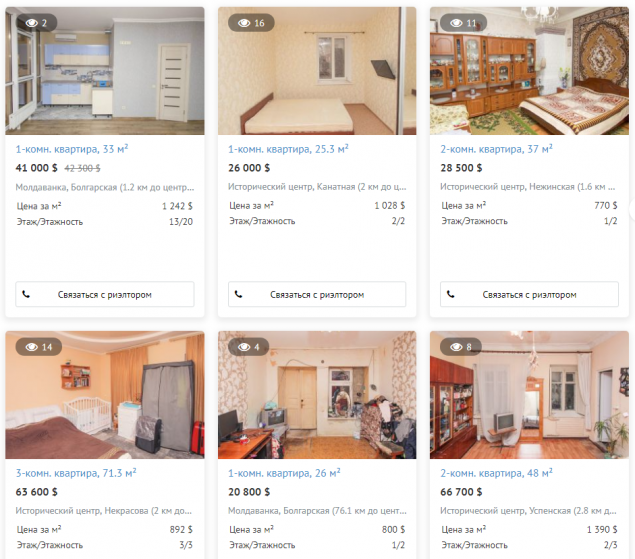View the photo with the white baby crib
Screen dimensions: 635x559
(105, 395)
